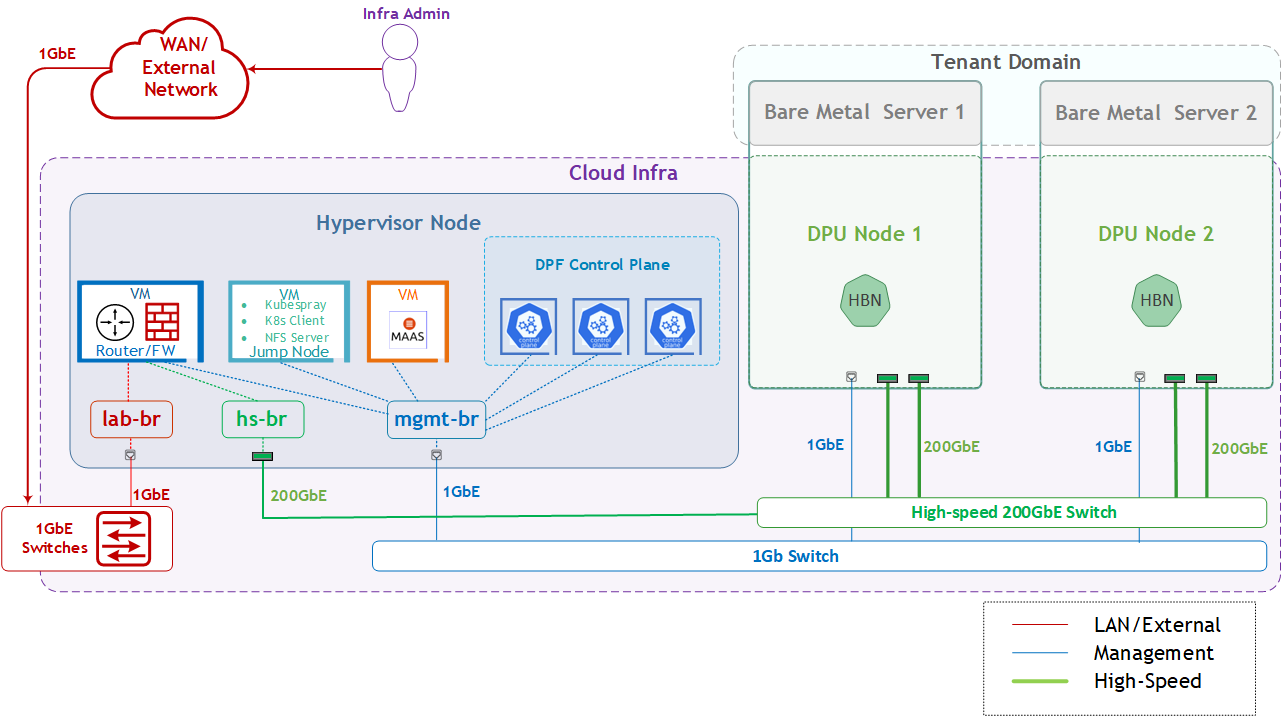Screen dimensions: 1282x716
Task: Click the rightmost Control Plane hexagon
Action: [x=671, y=327]
